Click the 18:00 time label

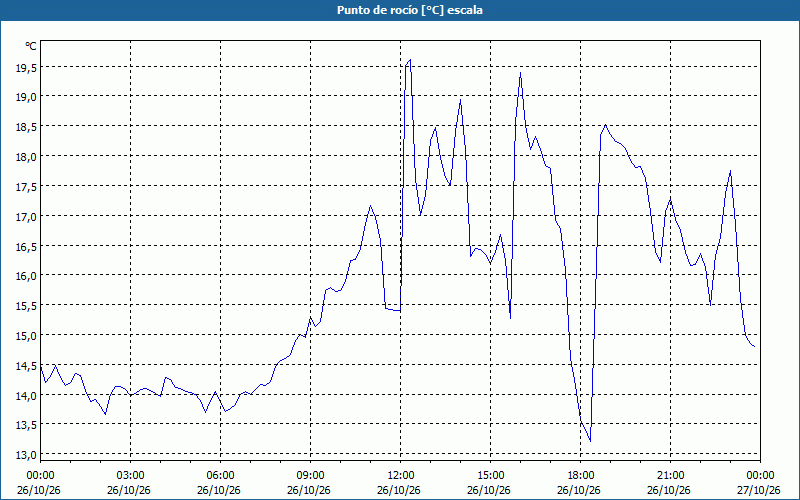[581, 476]
